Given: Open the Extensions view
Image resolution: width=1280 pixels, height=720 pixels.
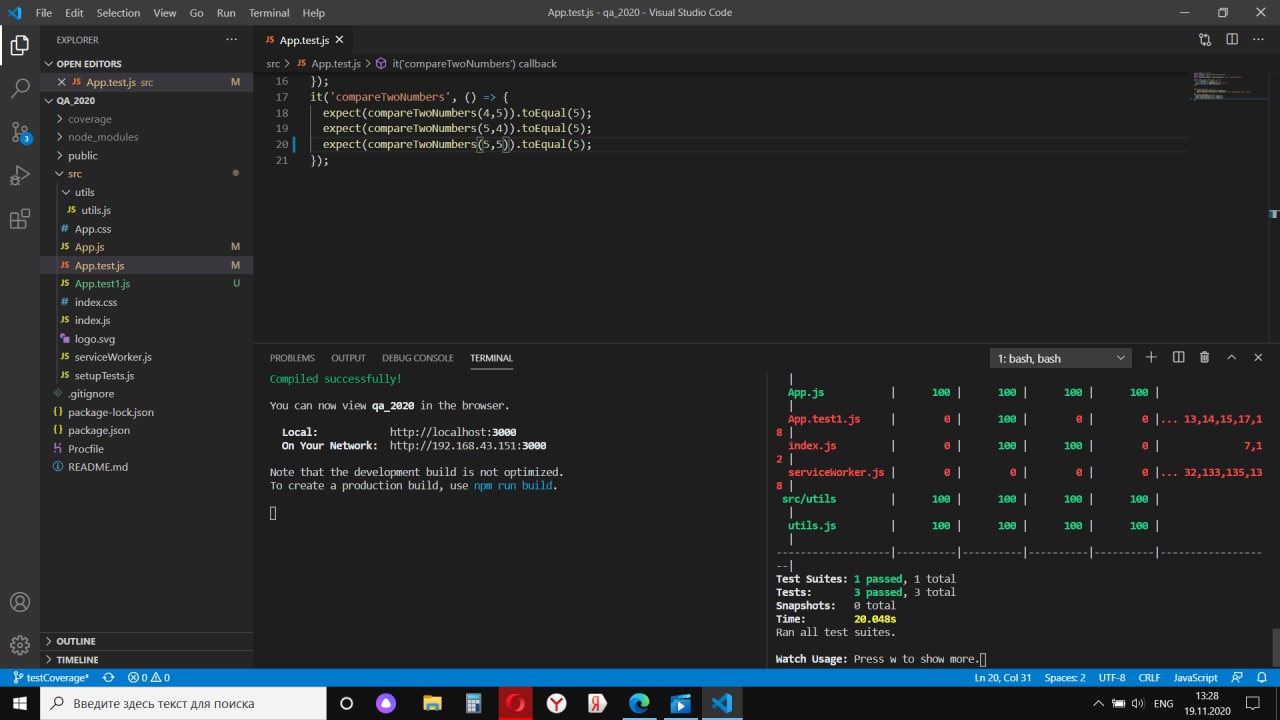Looking at the screenshot, I should [19, 220].
